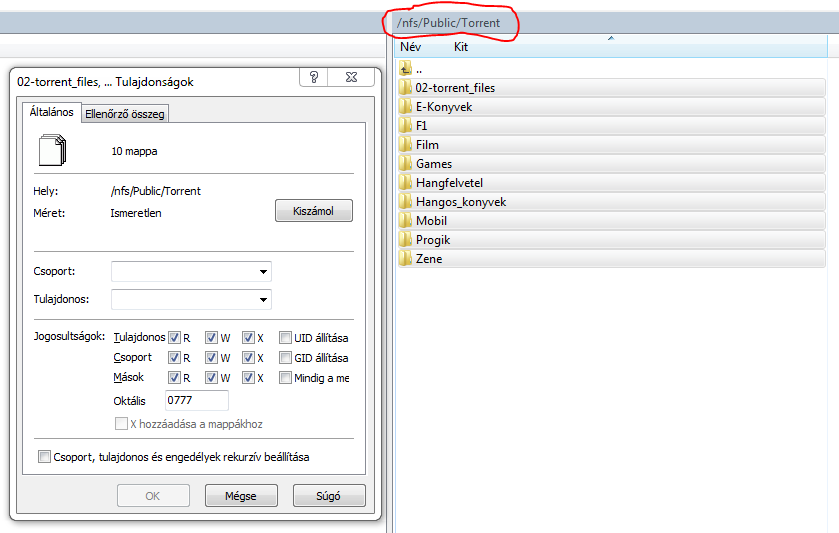
Task: Switch to the Ellenőrző összeg tab
Action: (x=125, y=114)
